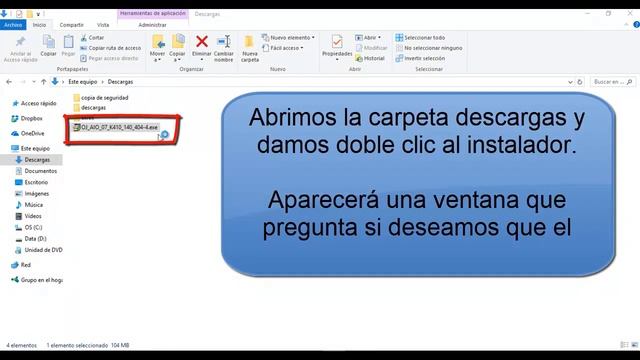Screen dimensions: 640x360
Task: Open the Archivo tab
Action: click(13, 25)
